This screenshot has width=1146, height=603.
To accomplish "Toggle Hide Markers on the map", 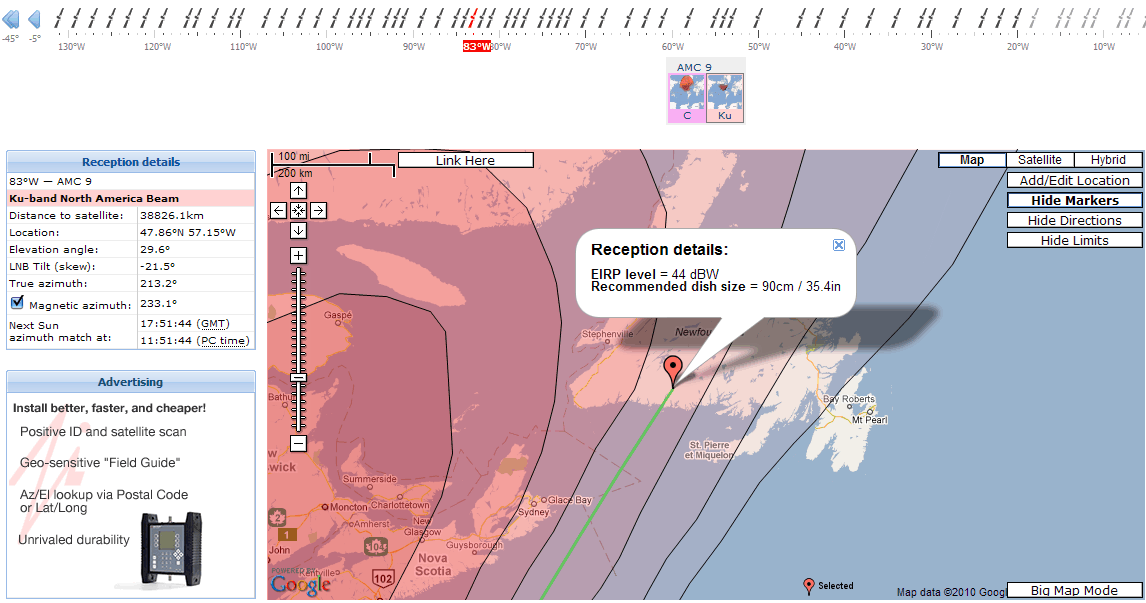I will (1074, 200).
